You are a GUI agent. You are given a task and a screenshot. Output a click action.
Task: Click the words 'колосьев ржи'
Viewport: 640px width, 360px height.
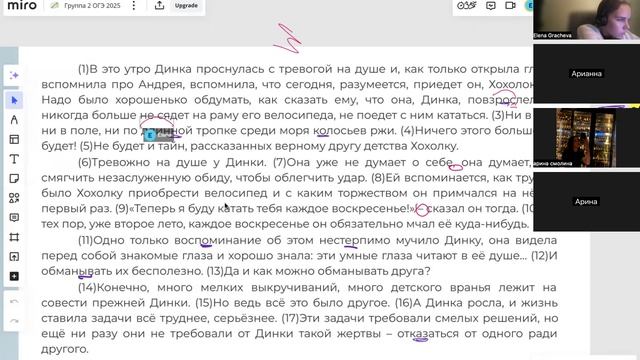click(x=354, y=131)
